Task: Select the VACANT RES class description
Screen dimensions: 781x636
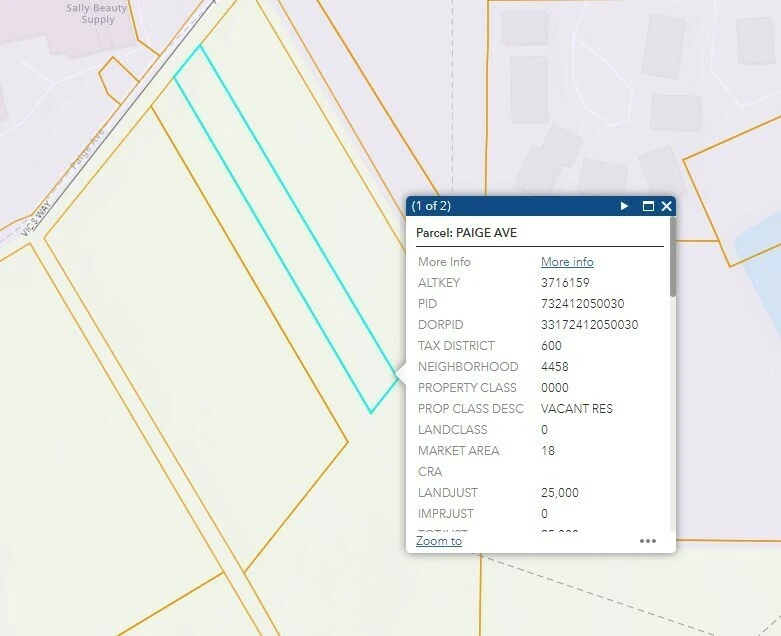Action: click(x=577, y=408)
